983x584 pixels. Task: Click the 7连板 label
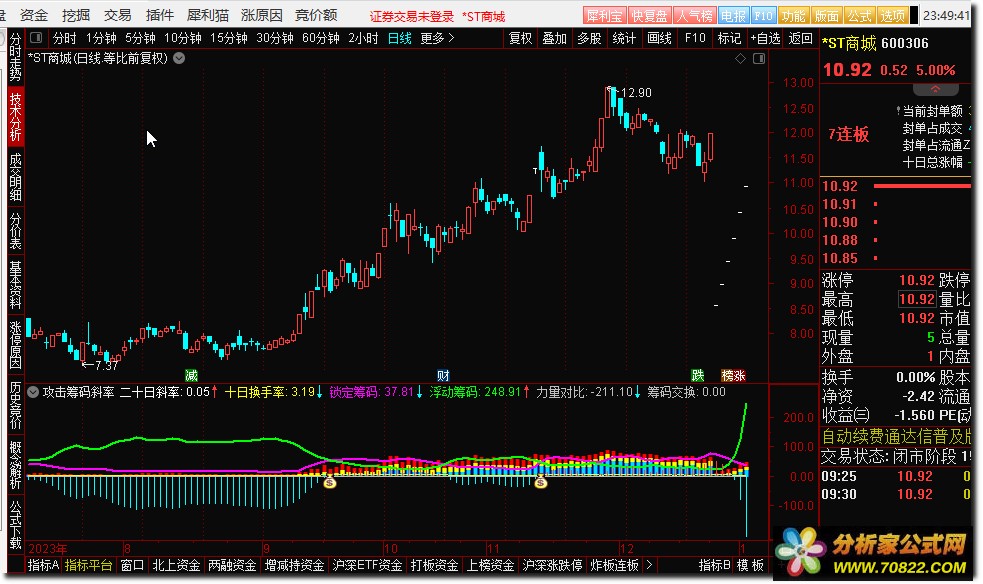point(848,134)
